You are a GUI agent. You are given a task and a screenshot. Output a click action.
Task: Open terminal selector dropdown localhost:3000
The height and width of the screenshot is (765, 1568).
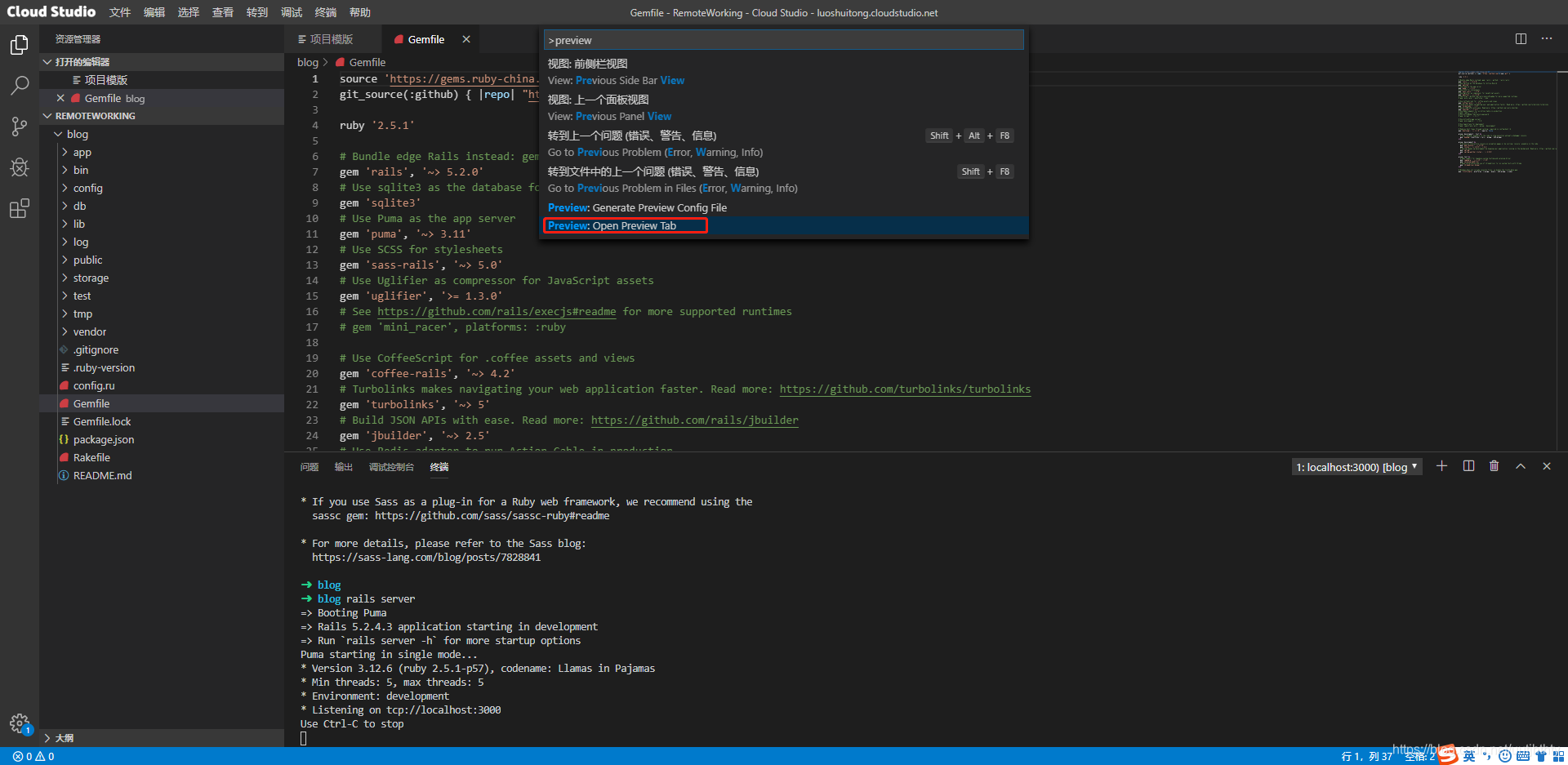pos(1356,467)
